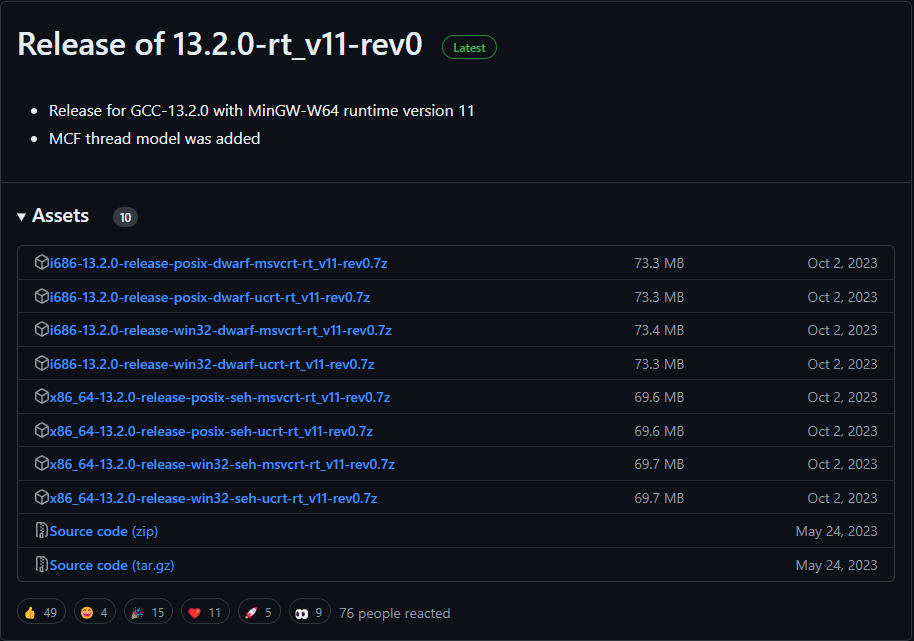This screenshot has height=641, width=914.
Task: Toggle the rocket reaction with 5
Action: click(x=259, y=612)
